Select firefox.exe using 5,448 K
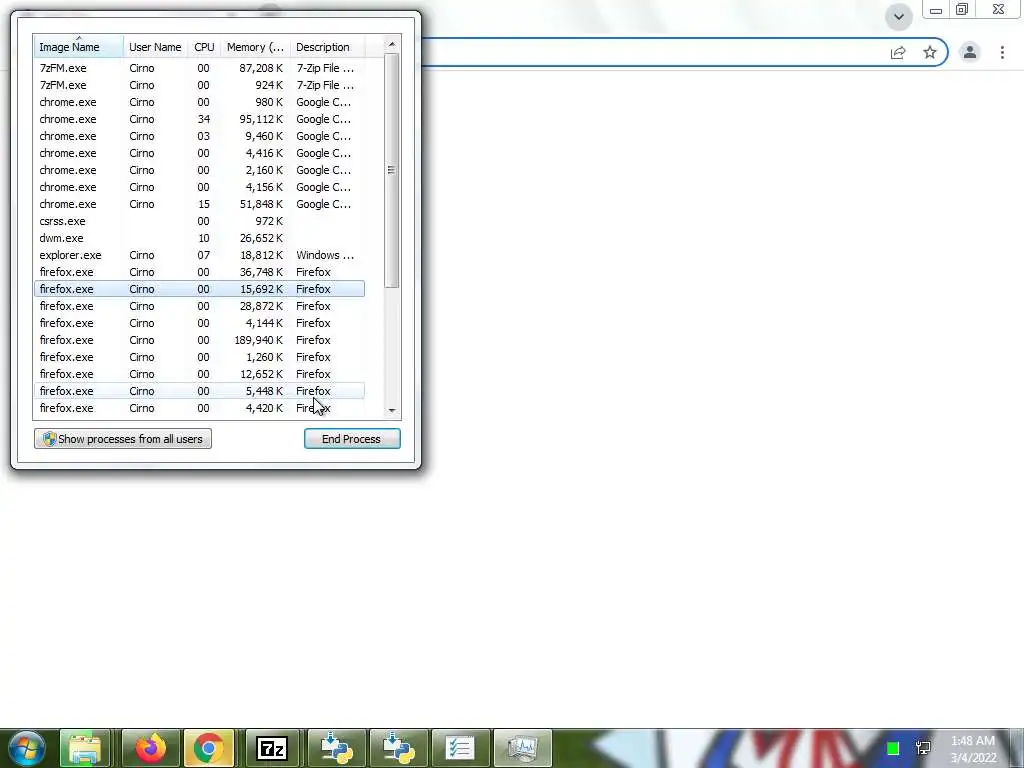The image size is (1024, 768). (199, 391)
